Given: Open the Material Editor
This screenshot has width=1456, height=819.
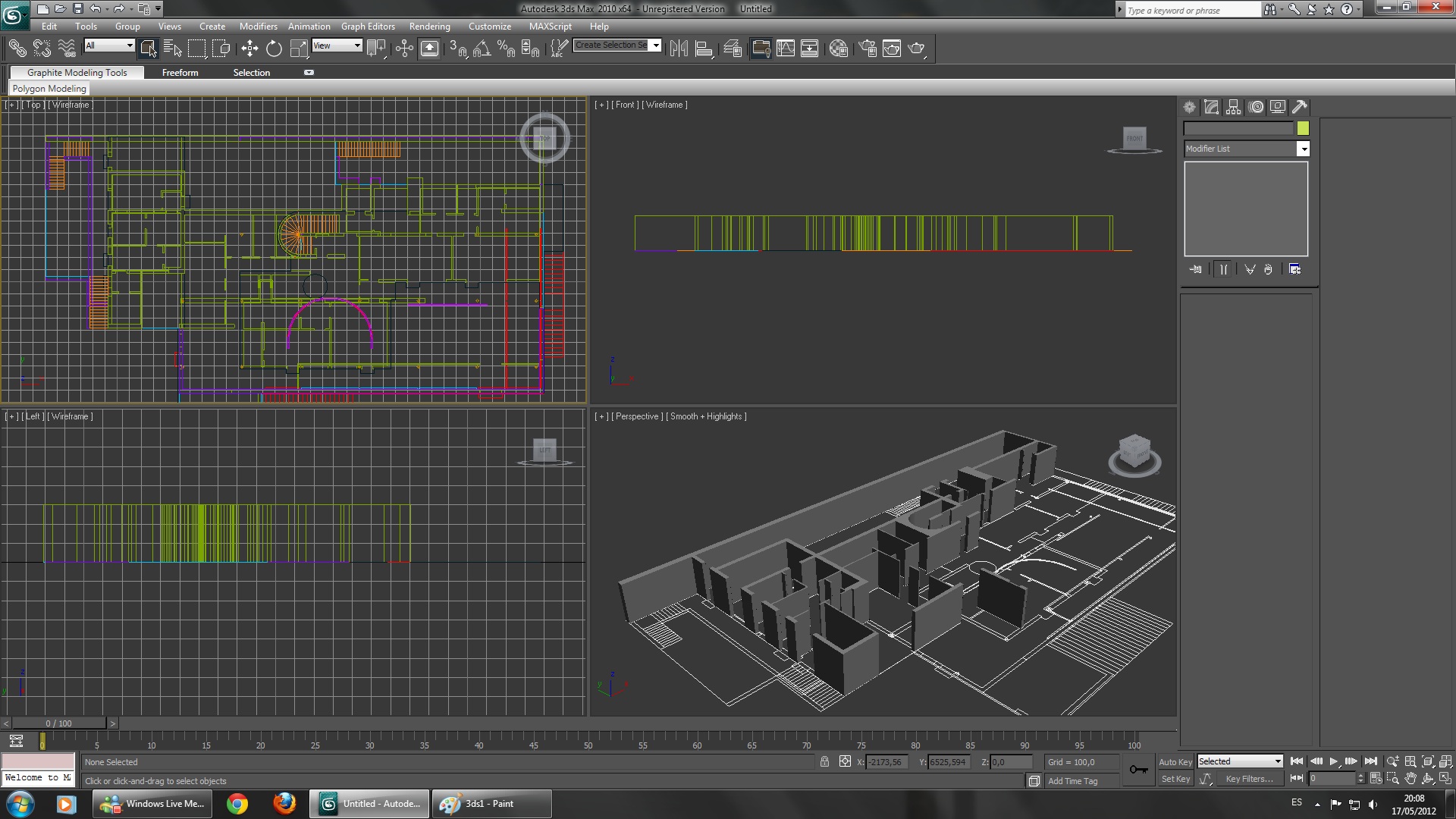Looking at the screenshot, I should point(838,49).
